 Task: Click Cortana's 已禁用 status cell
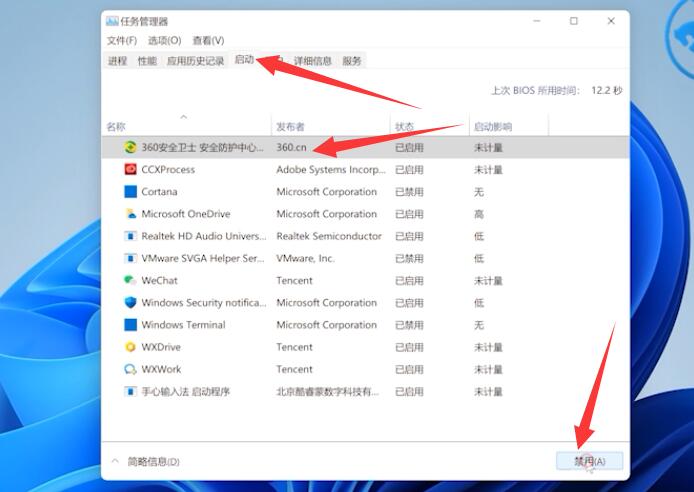coord(409,192)
